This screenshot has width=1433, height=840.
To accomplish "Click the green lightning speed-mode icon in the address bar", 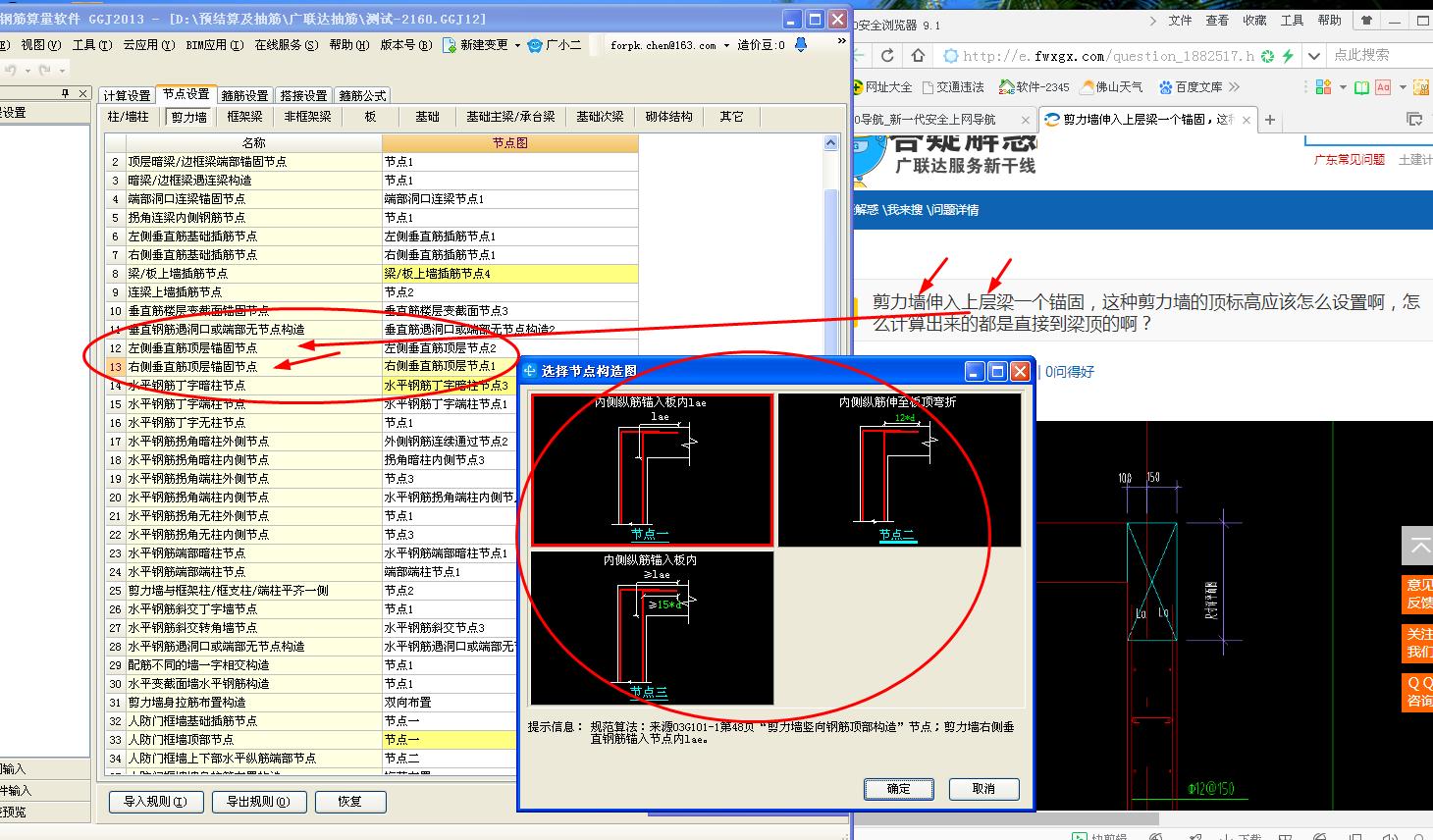I will tap(1288, 56).
